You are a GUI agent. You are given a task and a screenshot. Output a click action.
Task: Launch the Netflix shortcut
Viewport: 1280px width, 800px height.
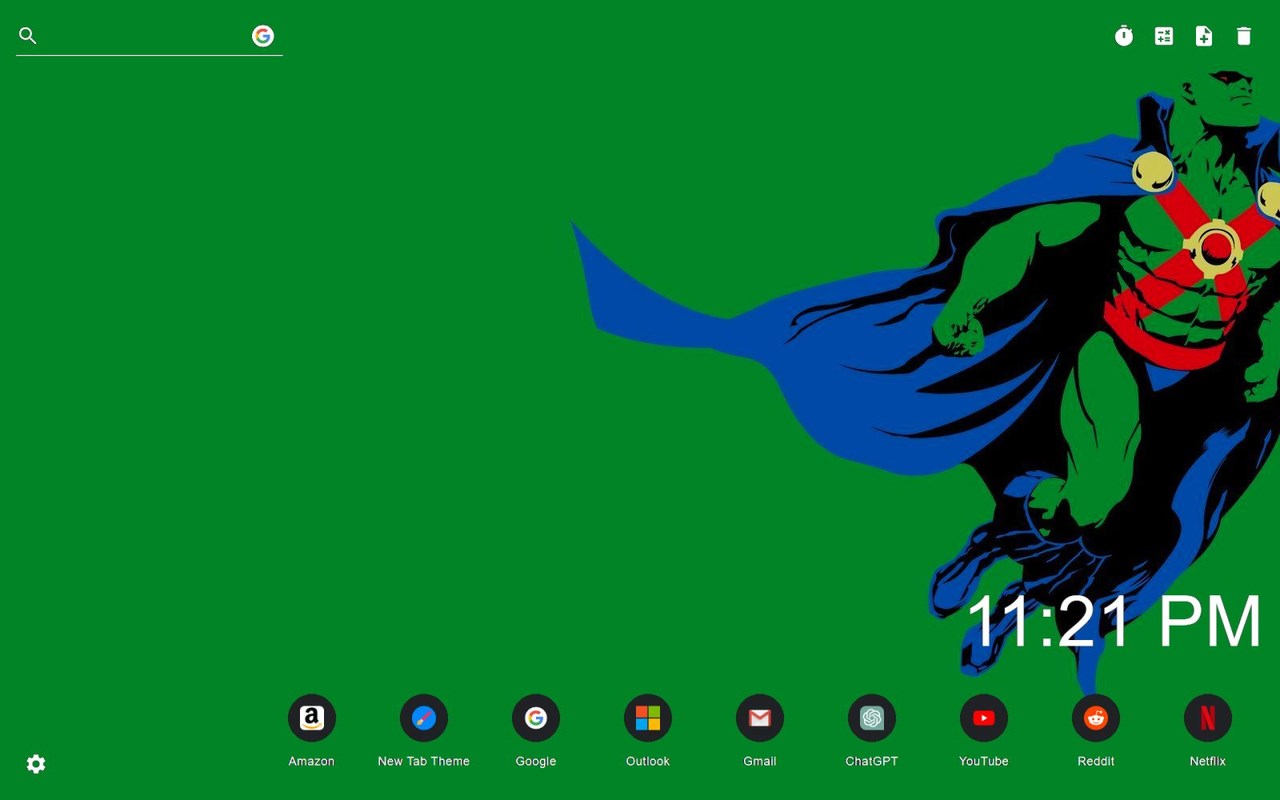(1208, 718)
